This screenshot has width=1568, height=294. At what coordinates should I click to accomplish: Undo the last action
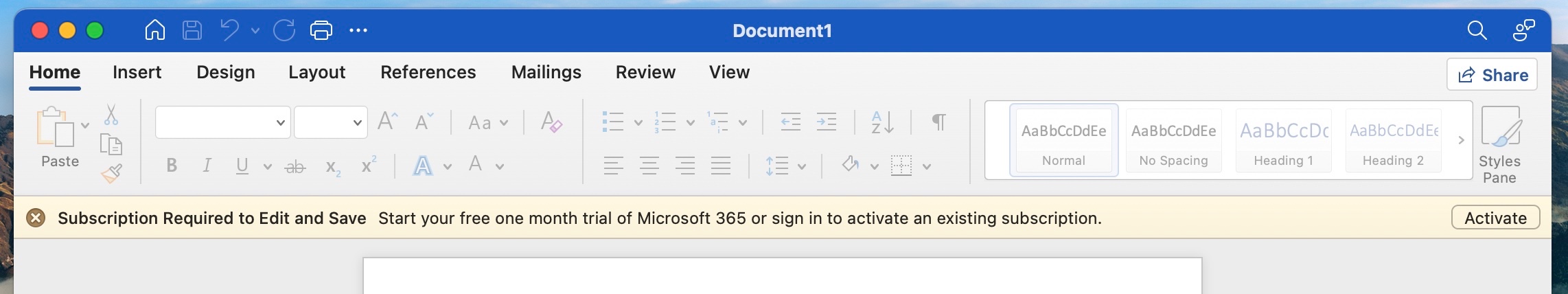point(229,30)
